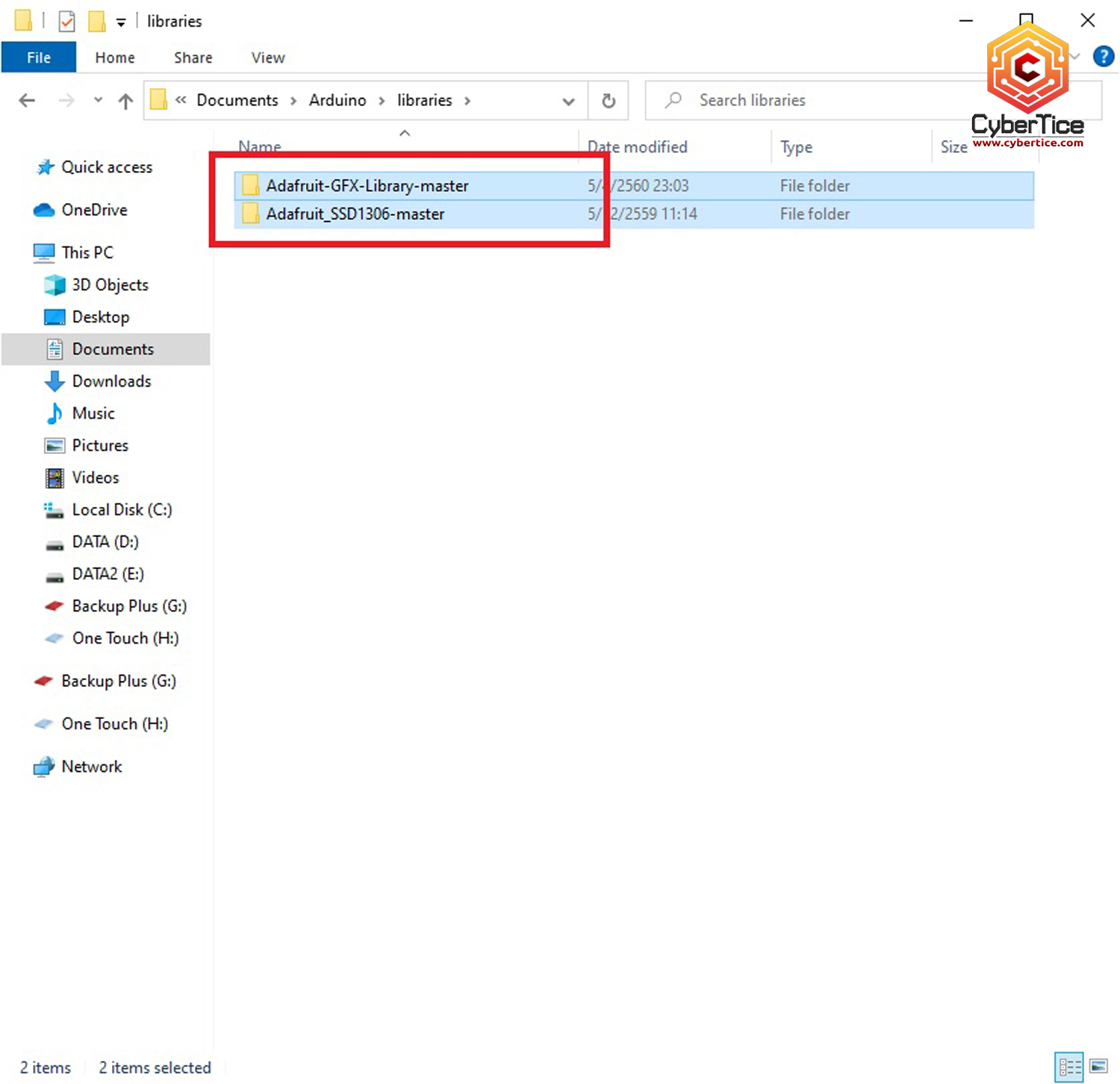Switch to details view icon
The height and width of the screenshot is (1084, 1120).
[1069, 1066]
